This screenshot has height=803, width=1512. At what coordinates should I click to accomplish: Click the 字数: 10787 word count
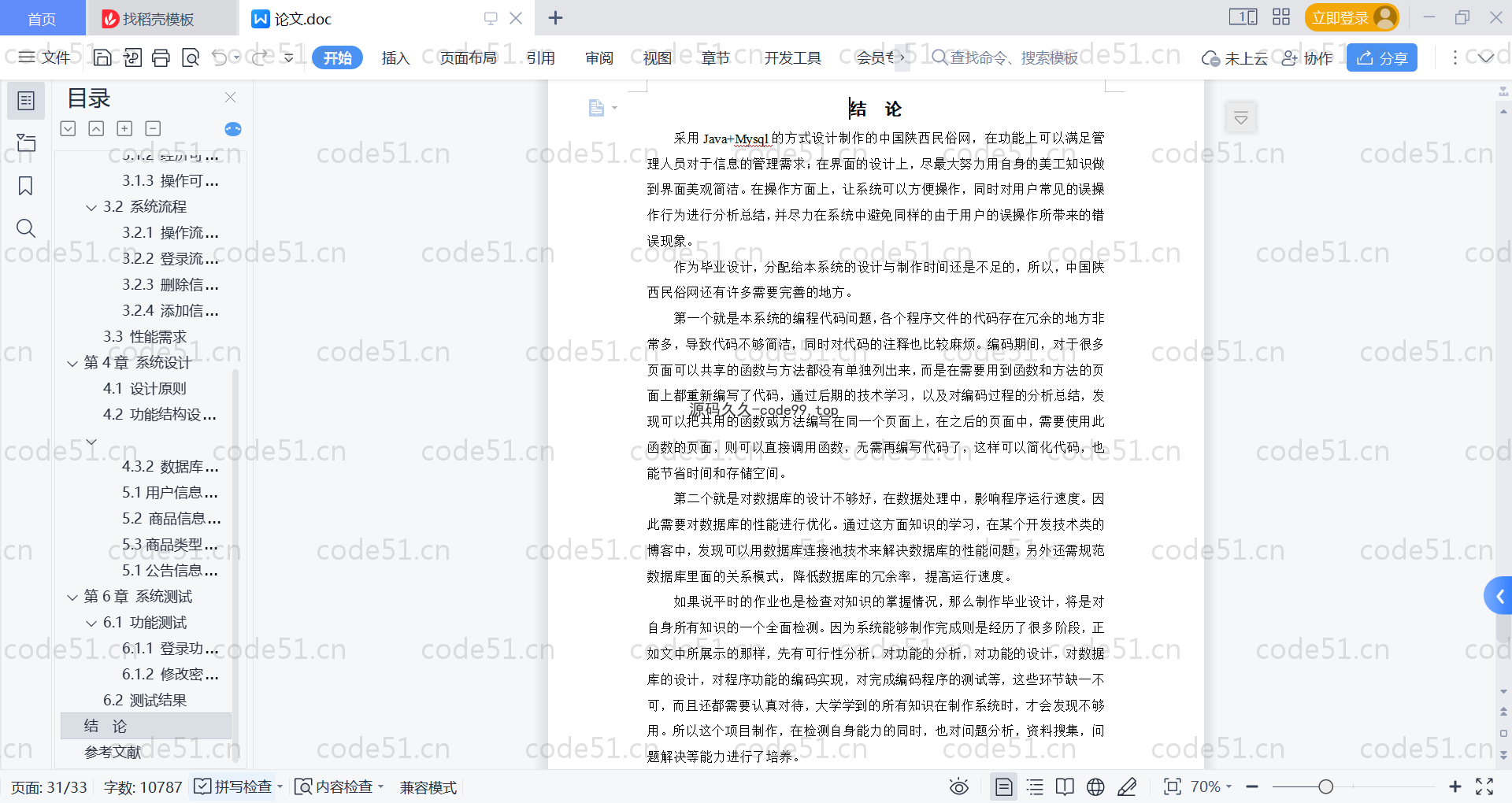(143, 787)
